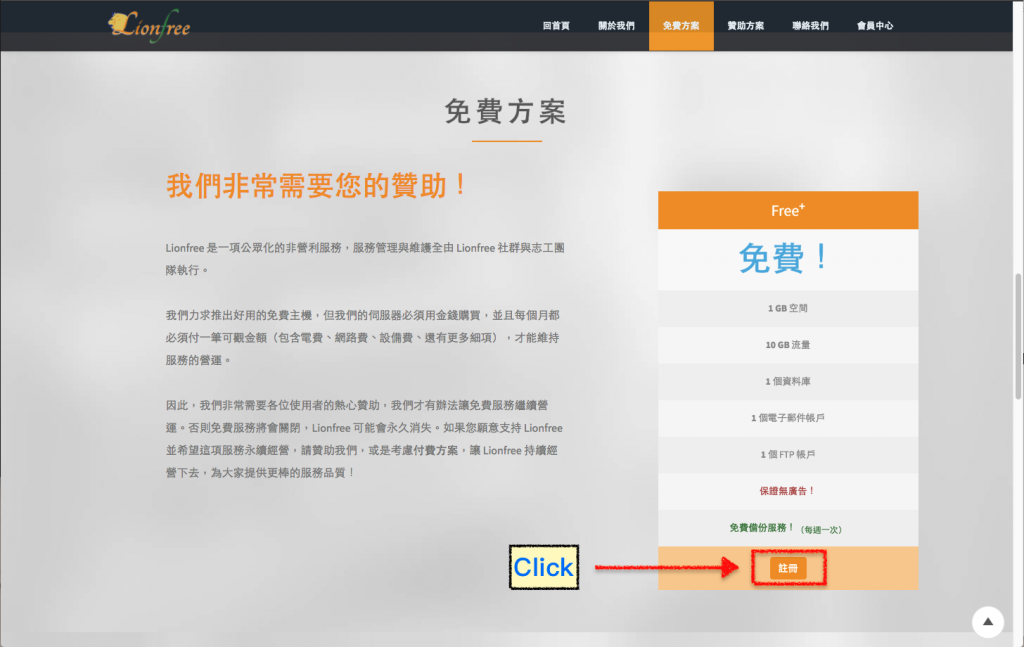
Task: Click the orange 註冊 register button
Action: point(788,568)
